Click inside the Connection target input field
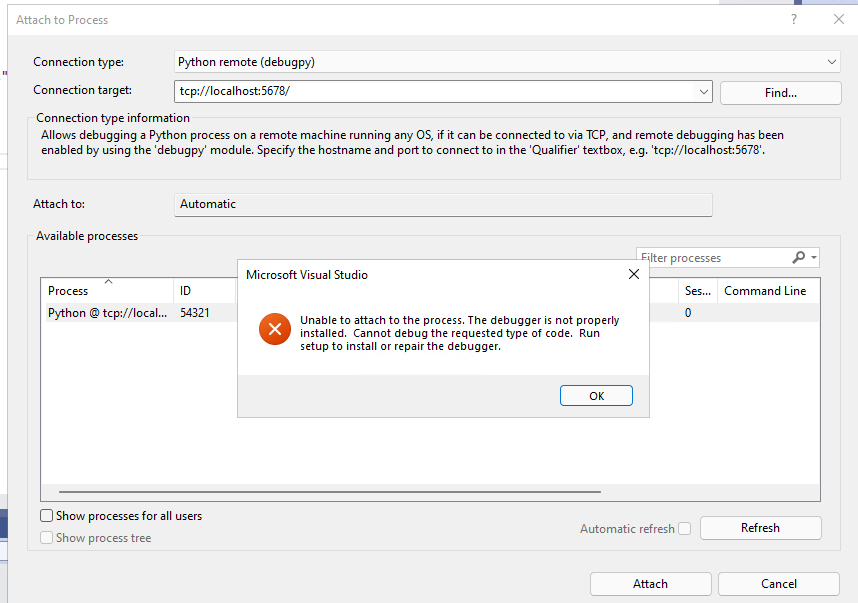 point(400,91)
